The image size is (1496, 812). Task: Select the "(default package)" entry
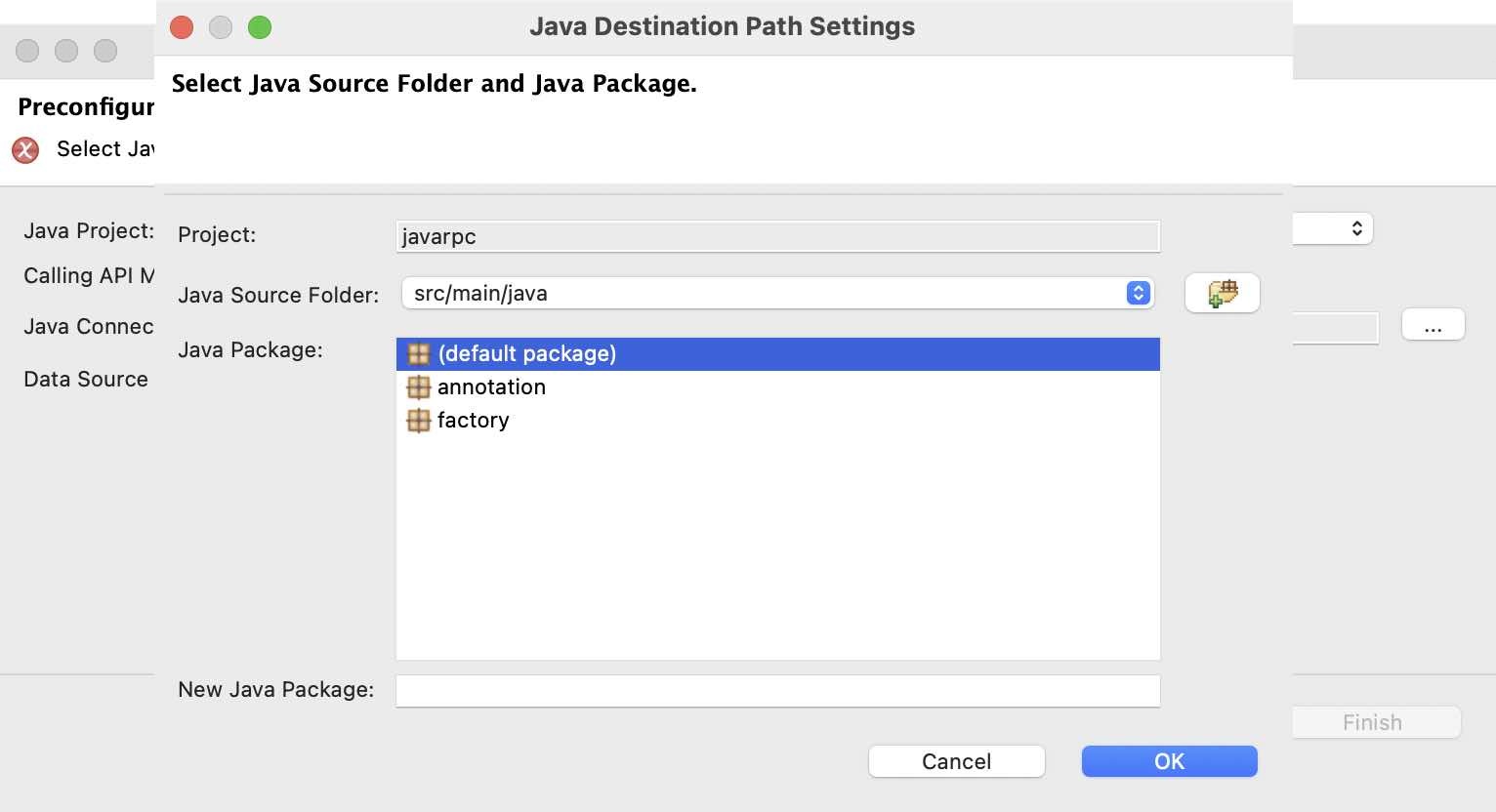[527, 353]
